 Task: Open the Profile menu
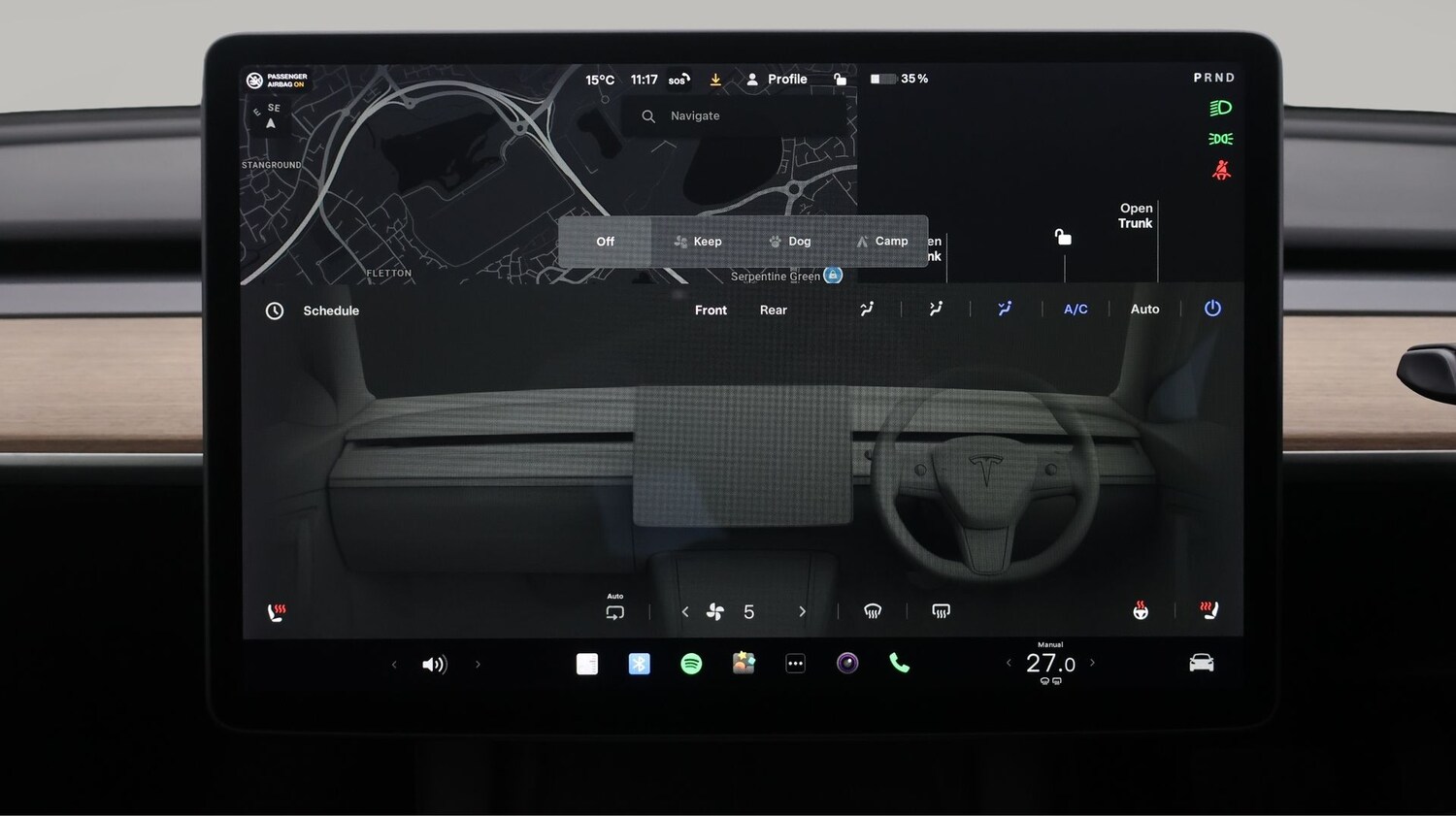[779, 79]
